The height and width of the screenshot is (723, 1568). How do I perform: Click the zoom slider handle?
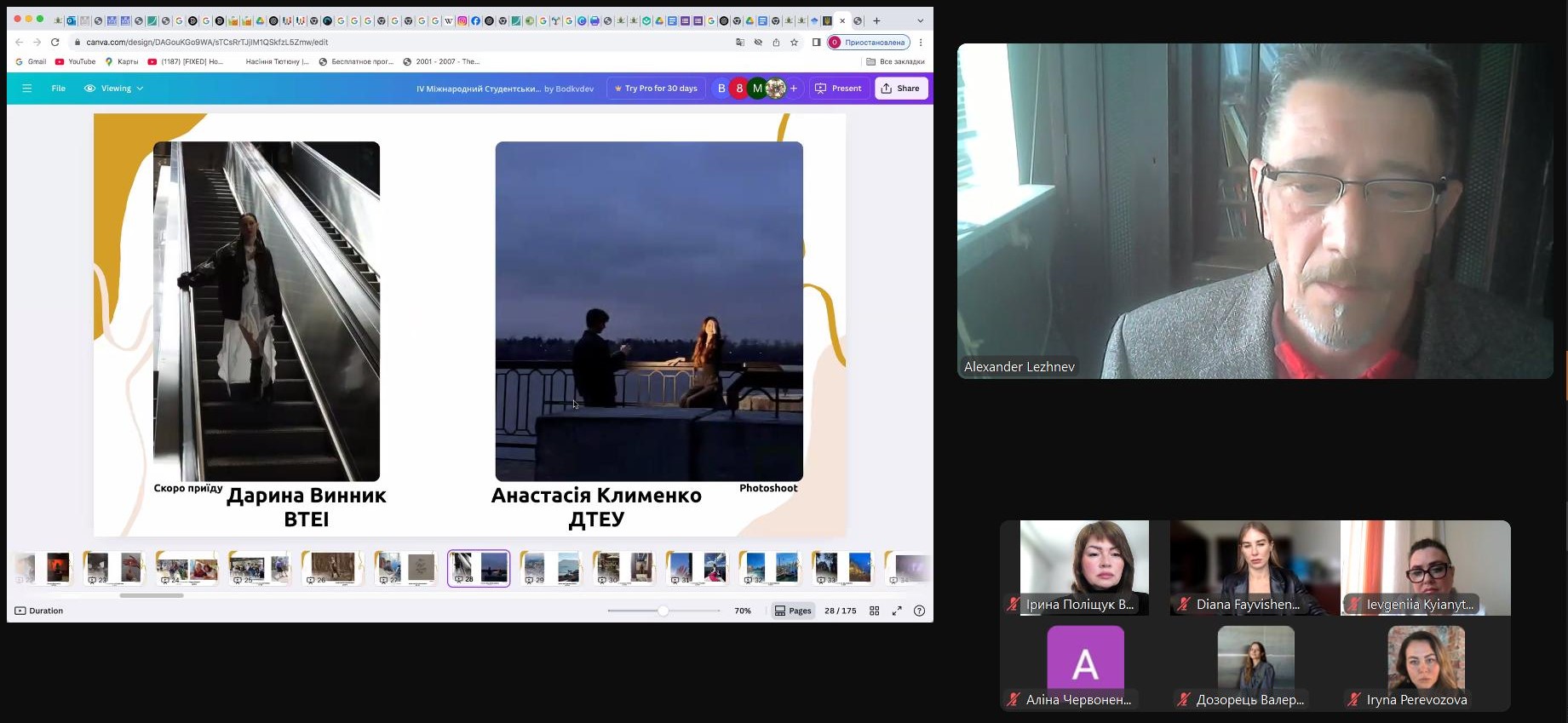pos(663,611)
